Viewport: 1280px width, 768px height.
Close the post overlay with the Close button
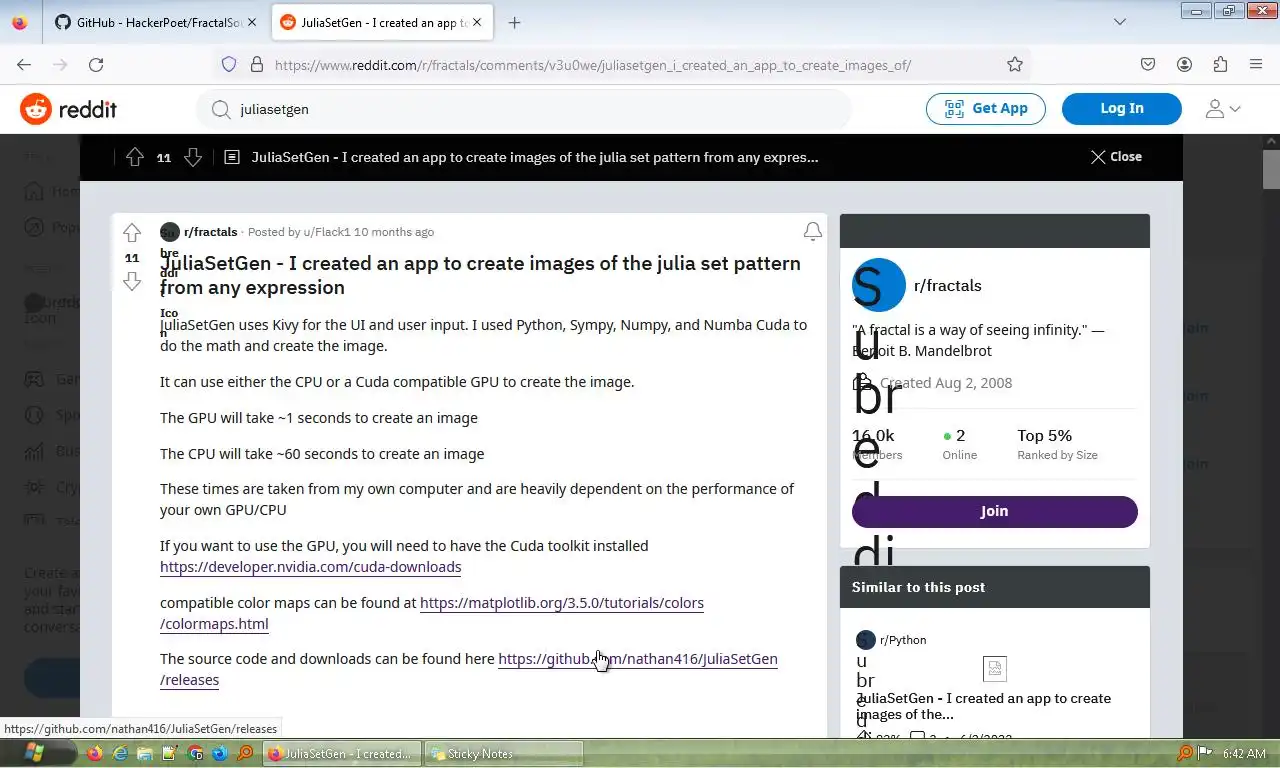click(x=1116, y=157)
